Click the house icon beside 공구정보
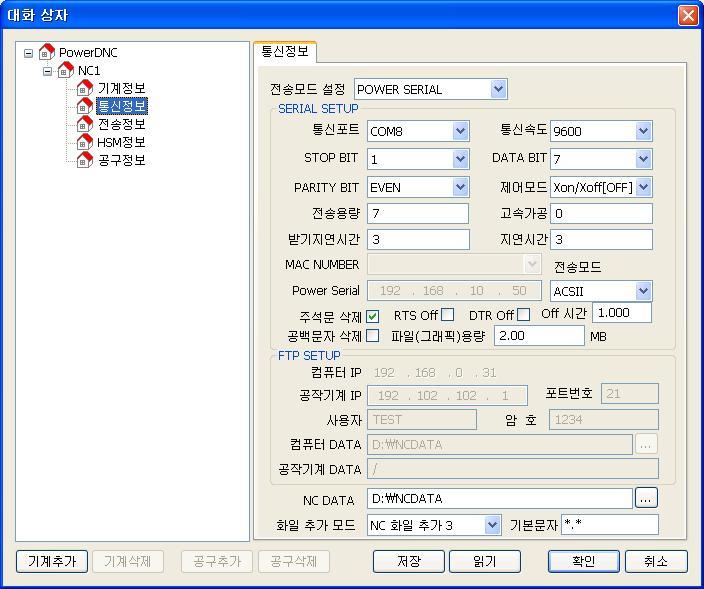This screenshot has height=589, width=704. tap(84, 160)
